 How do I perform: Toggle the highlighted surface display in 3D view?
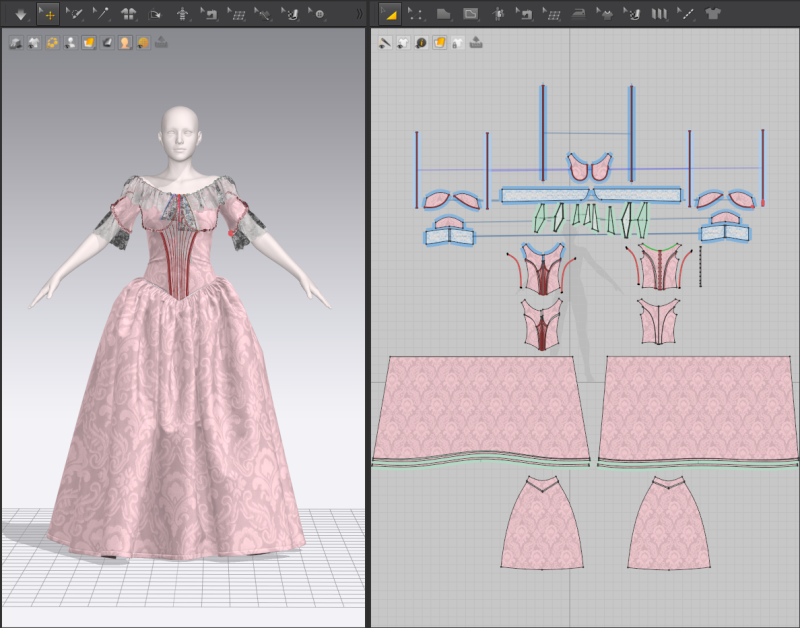[86, 44]
